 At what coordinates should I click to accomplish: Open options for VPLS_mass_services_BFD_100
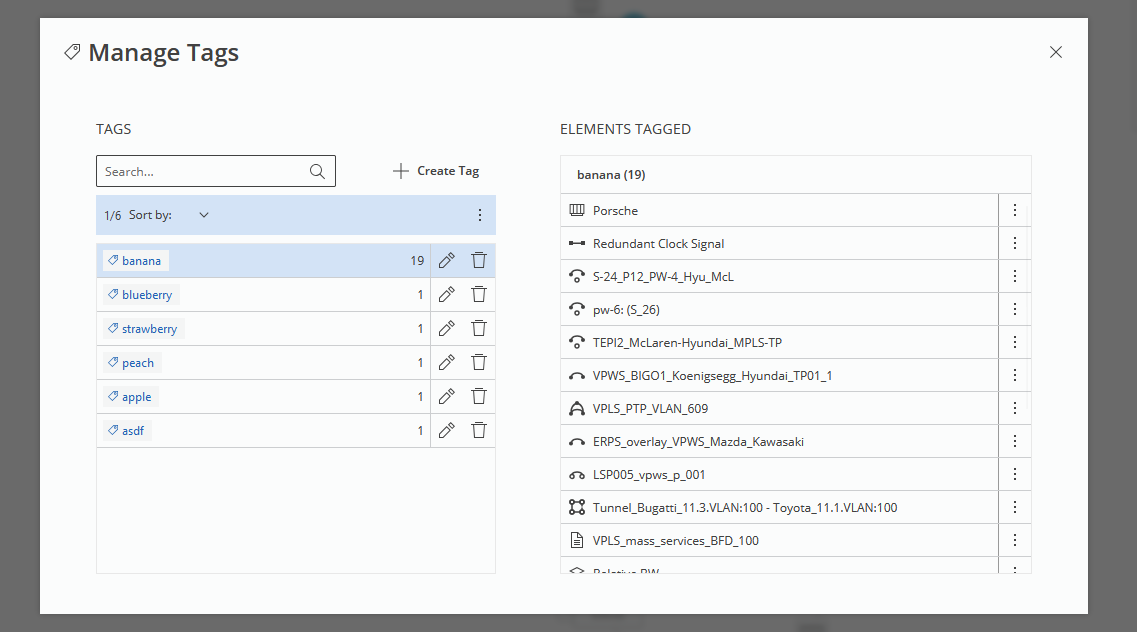[1014, 541]
